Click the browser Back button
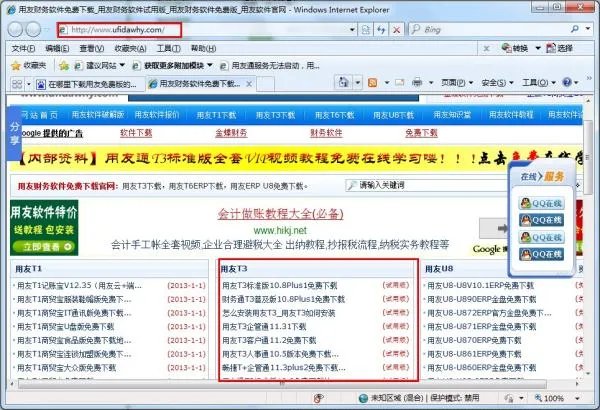This screenshot has height=410, width=600. [15, 29]
